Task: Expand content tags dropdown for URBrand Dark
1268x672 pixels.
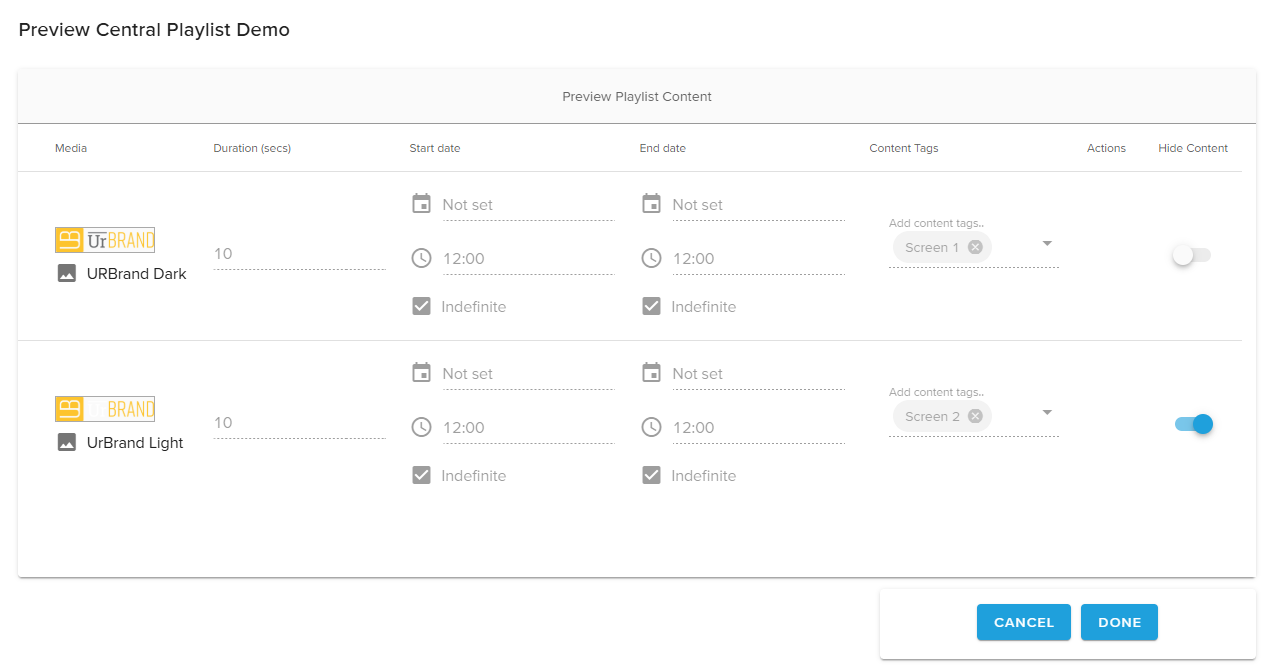Action: click(1047, 243)
